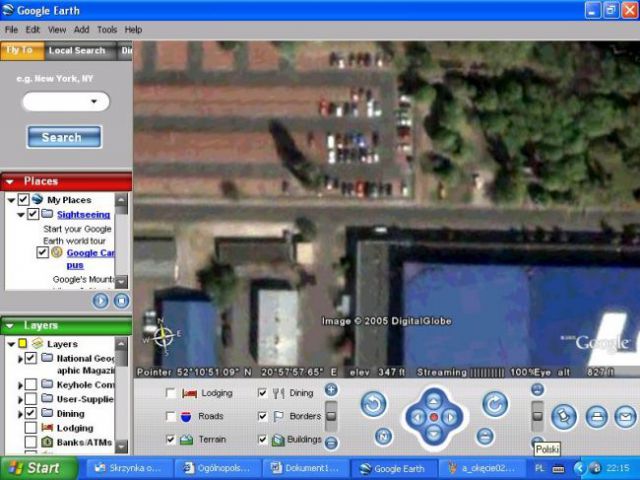
Task: Select the Fly To tab
Action: [x=20, y=50]
